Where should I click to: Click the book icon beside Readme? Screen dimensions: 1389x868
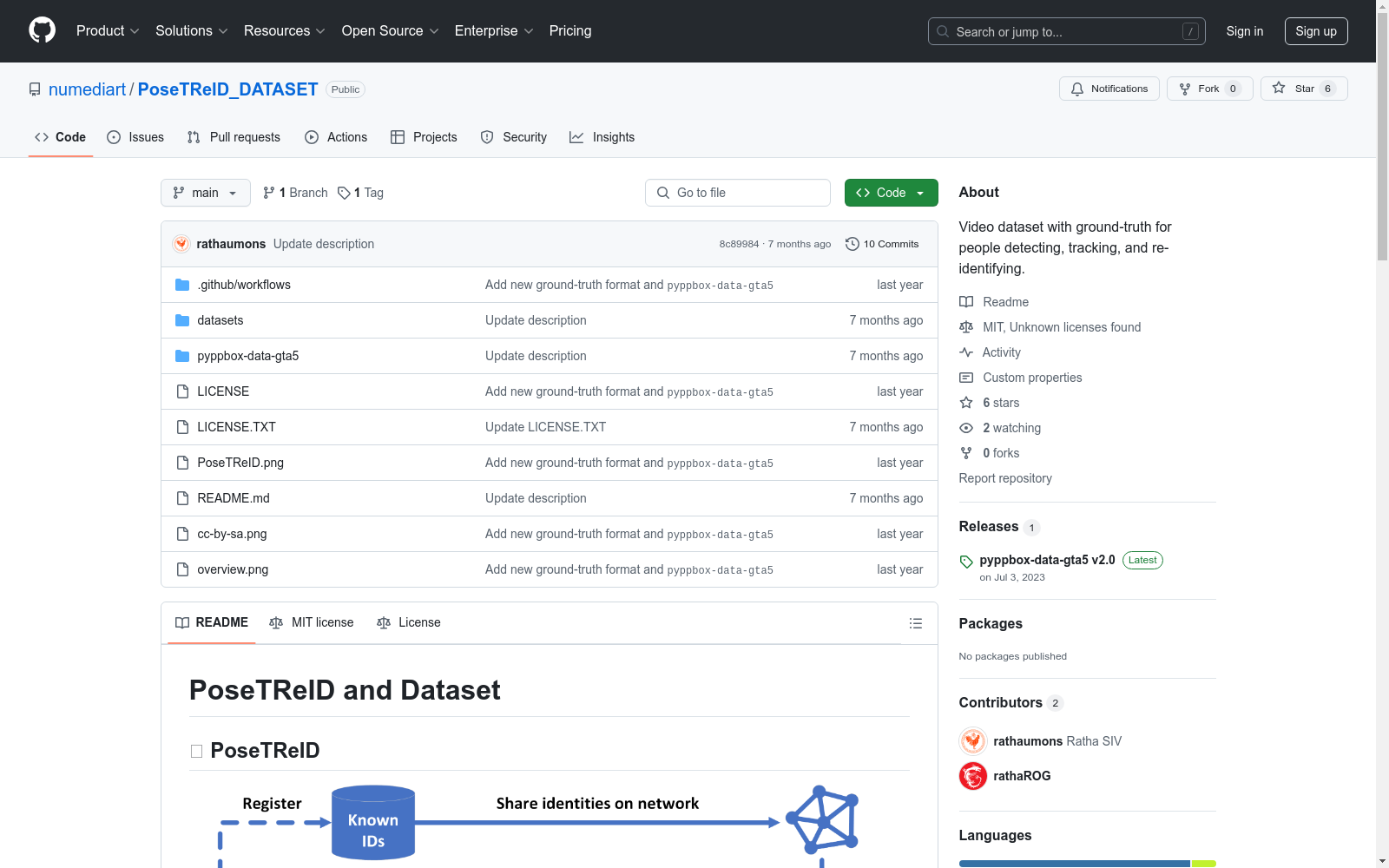966,302
